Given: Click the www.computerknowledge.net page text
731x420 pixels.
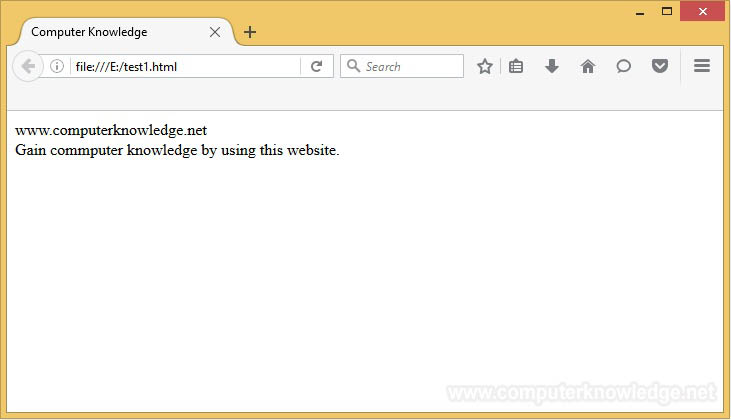Looking at the screenshot, I should (111, 130).
